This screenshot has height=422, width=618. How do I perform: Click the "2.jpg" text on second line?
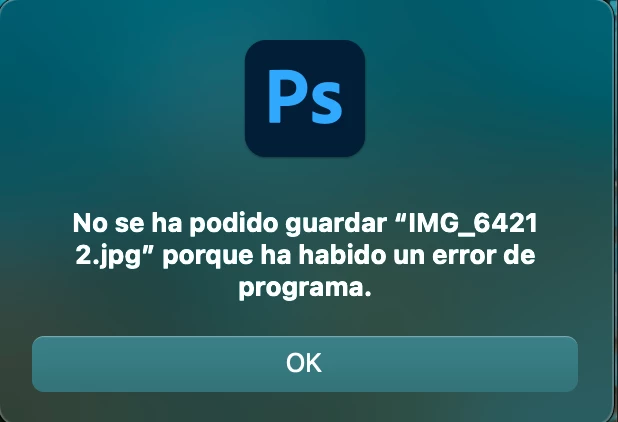(108, 256)
